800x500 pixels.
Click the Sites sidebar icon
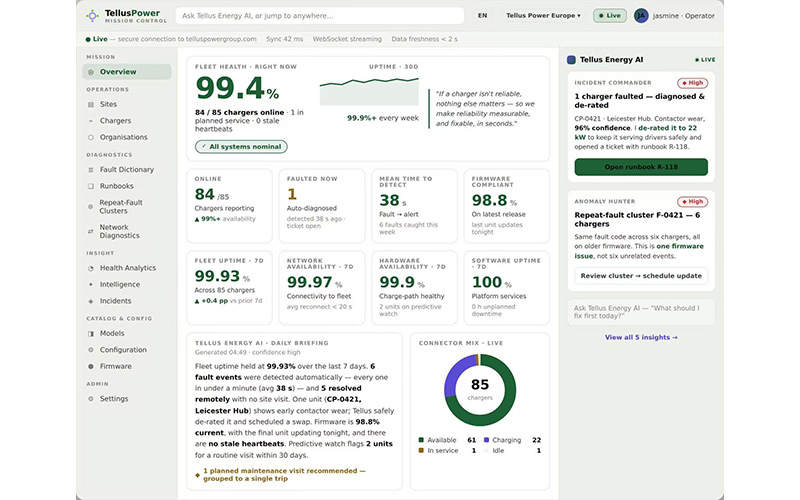pos(91,104)
